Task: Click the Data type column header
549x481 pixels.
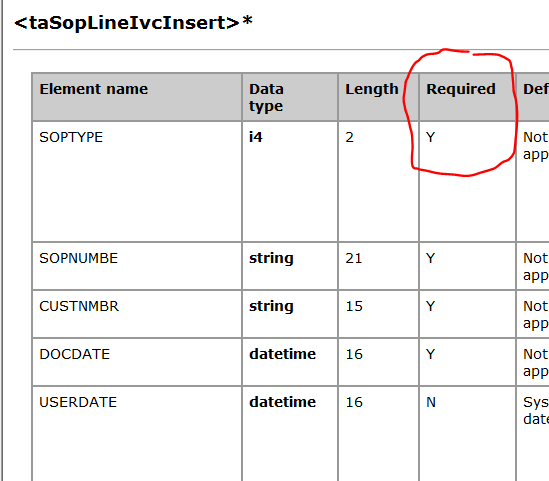Action: pyautogui.click(x=266, y=97)
